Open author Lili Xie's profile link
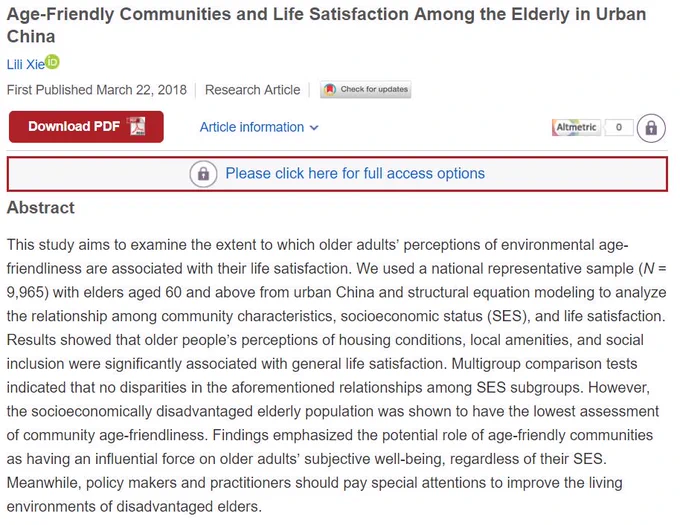Image resolution: width=680 pixels, height=525 pixels. (x=26, y=65)
